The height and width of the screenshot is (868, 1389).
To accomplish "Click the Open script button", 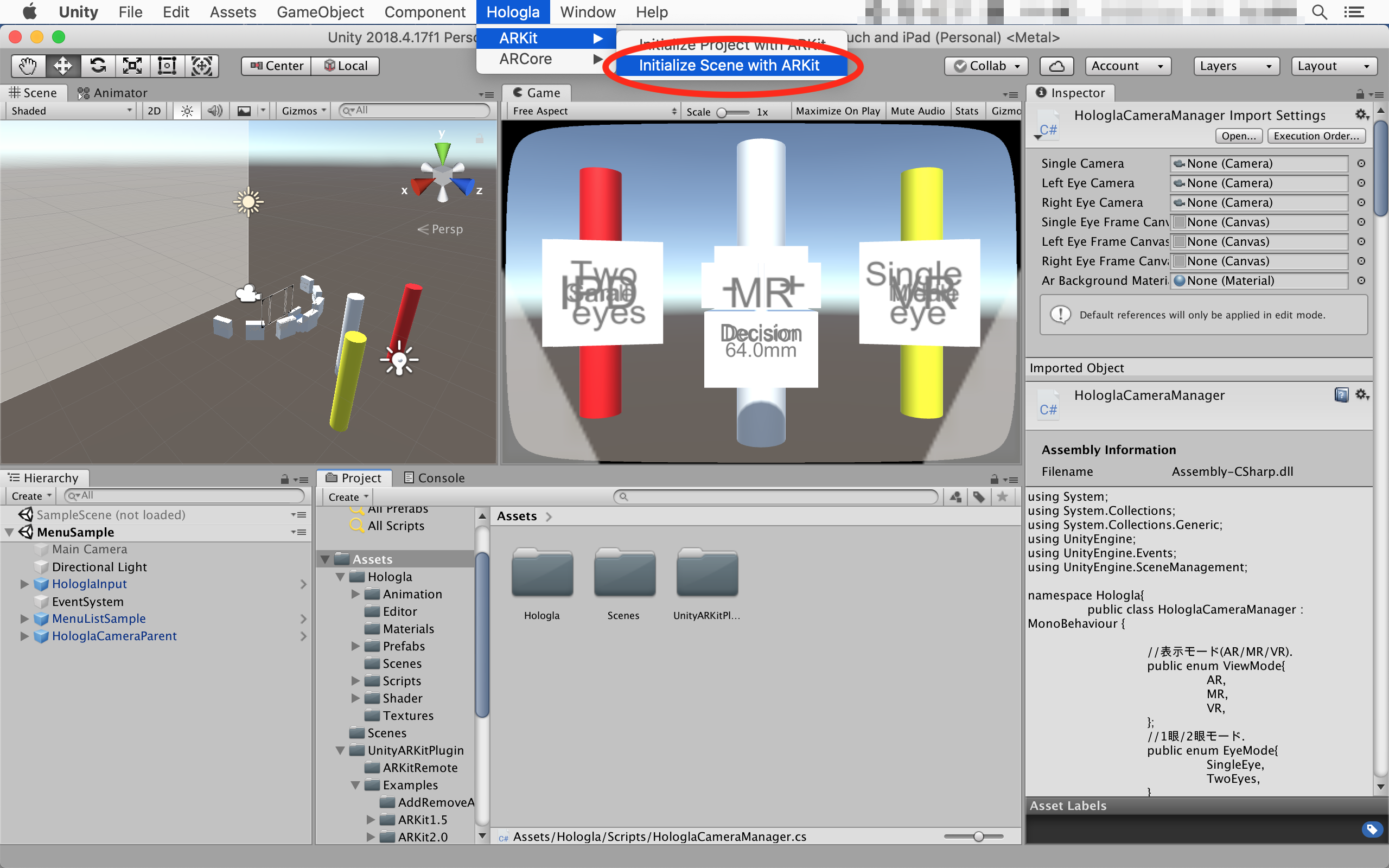I will click(x=1238, y=136).
